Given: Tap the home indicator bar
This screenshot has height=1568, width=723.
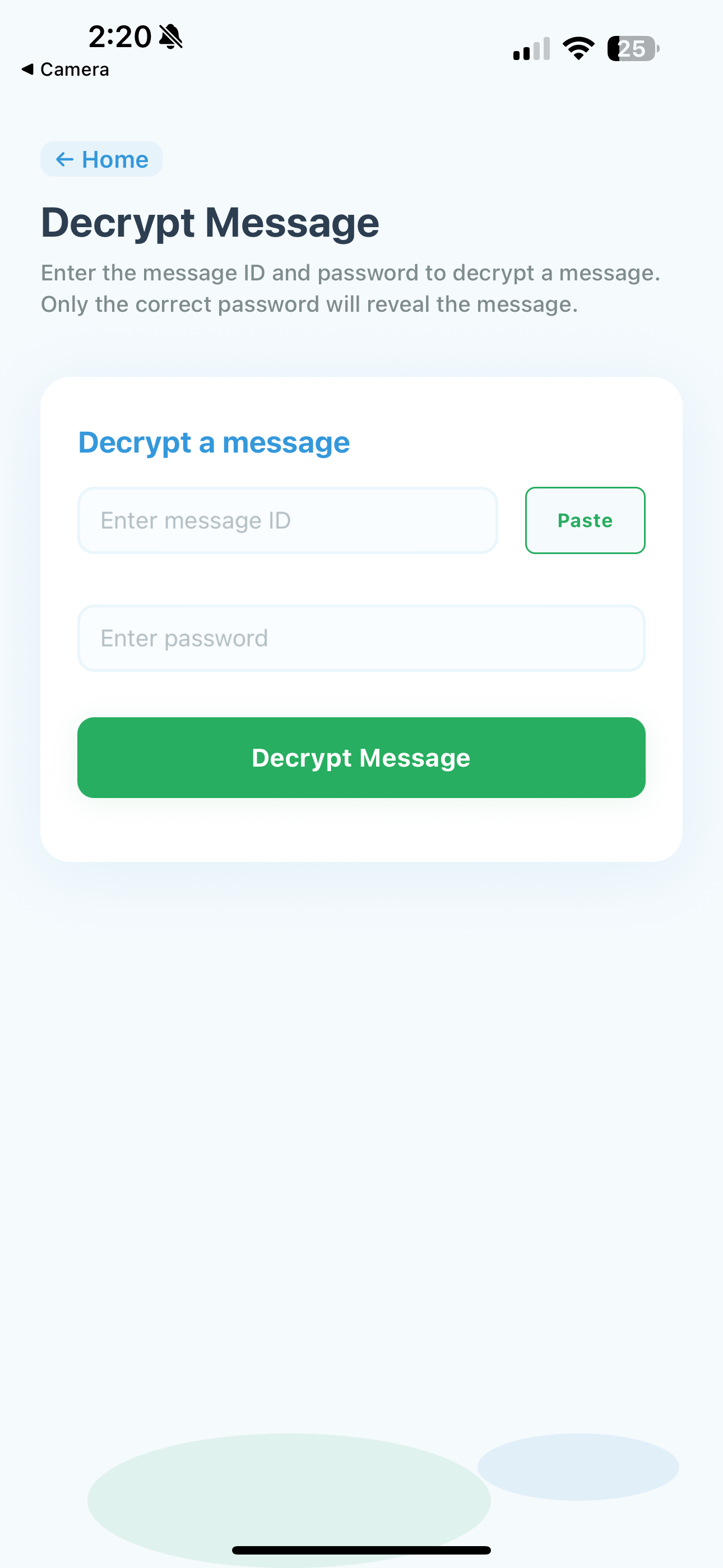Looking at the screenshot, I should pyautogui.click(x=361, y=1551).
